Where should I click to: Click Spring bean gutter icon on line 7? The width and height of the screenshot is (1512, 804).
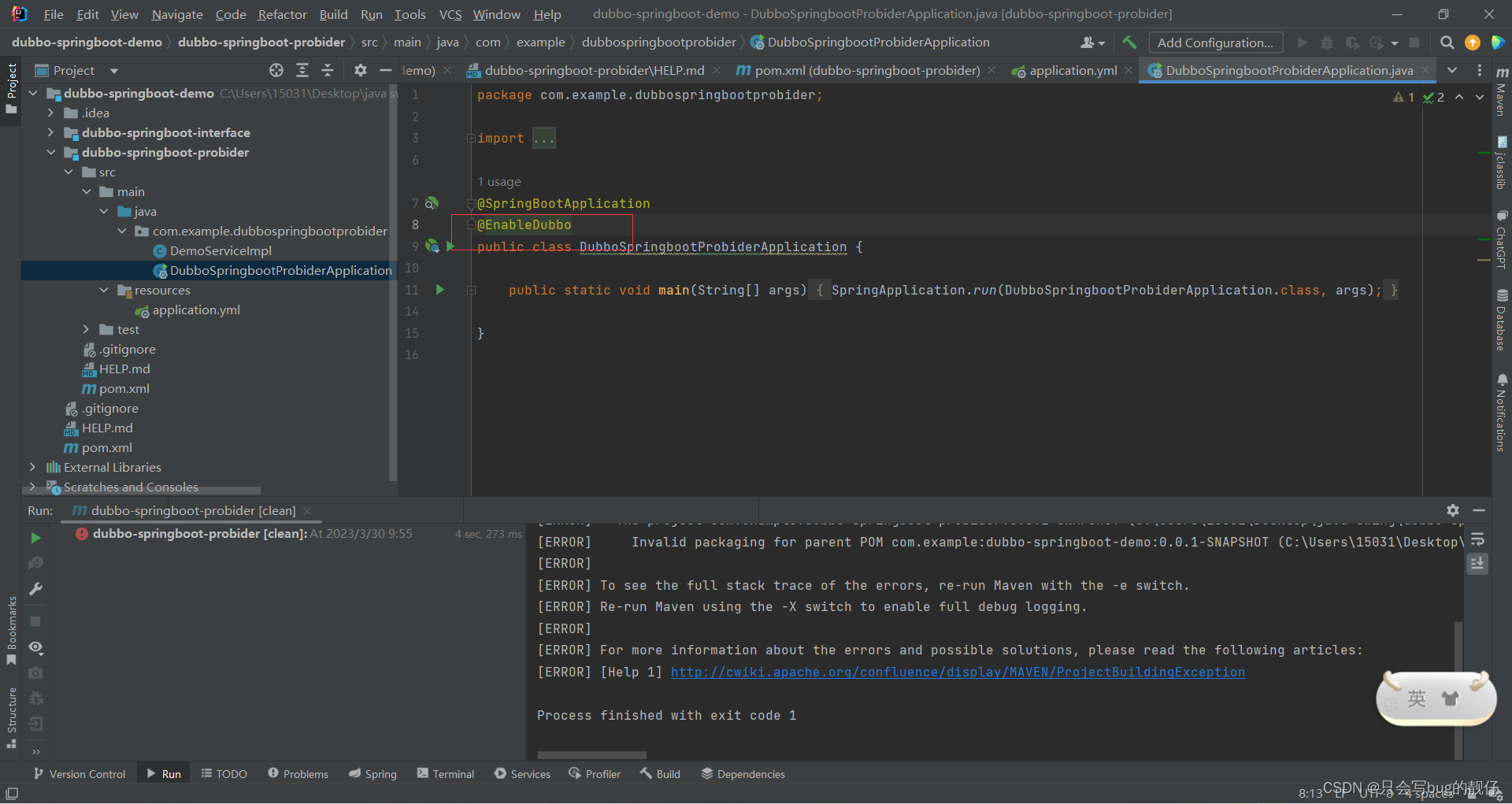click(432, 203)
